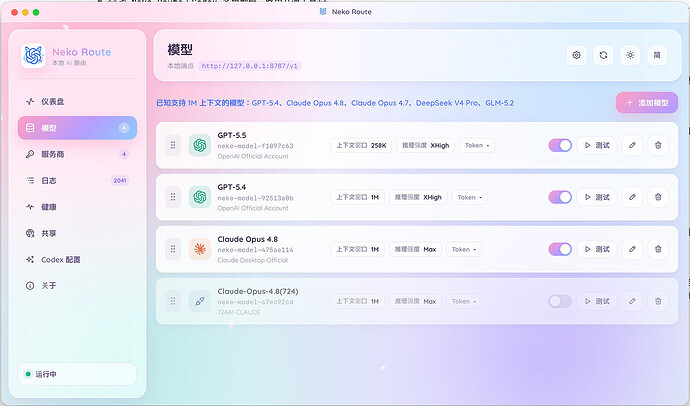Toggle light theme sun icon
The image size is (690, 406).
630,55
